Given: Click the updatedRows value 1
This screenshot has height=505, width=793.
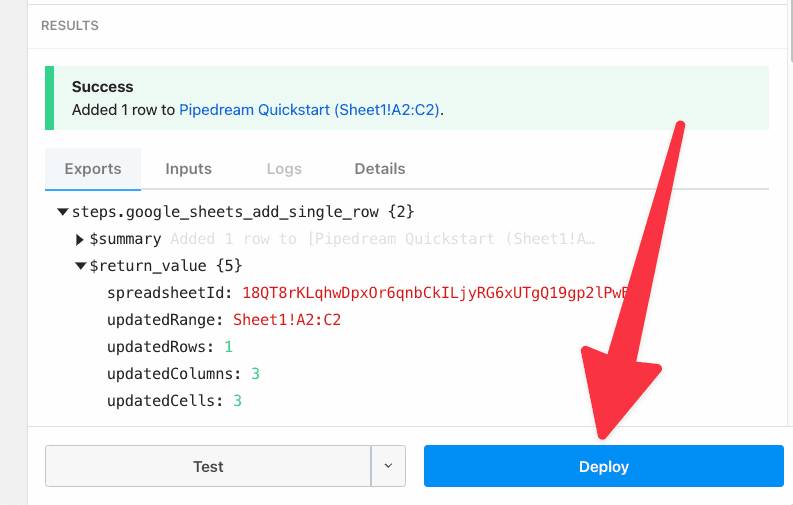Looking at the screenshot, I should (x=229, y=347).
